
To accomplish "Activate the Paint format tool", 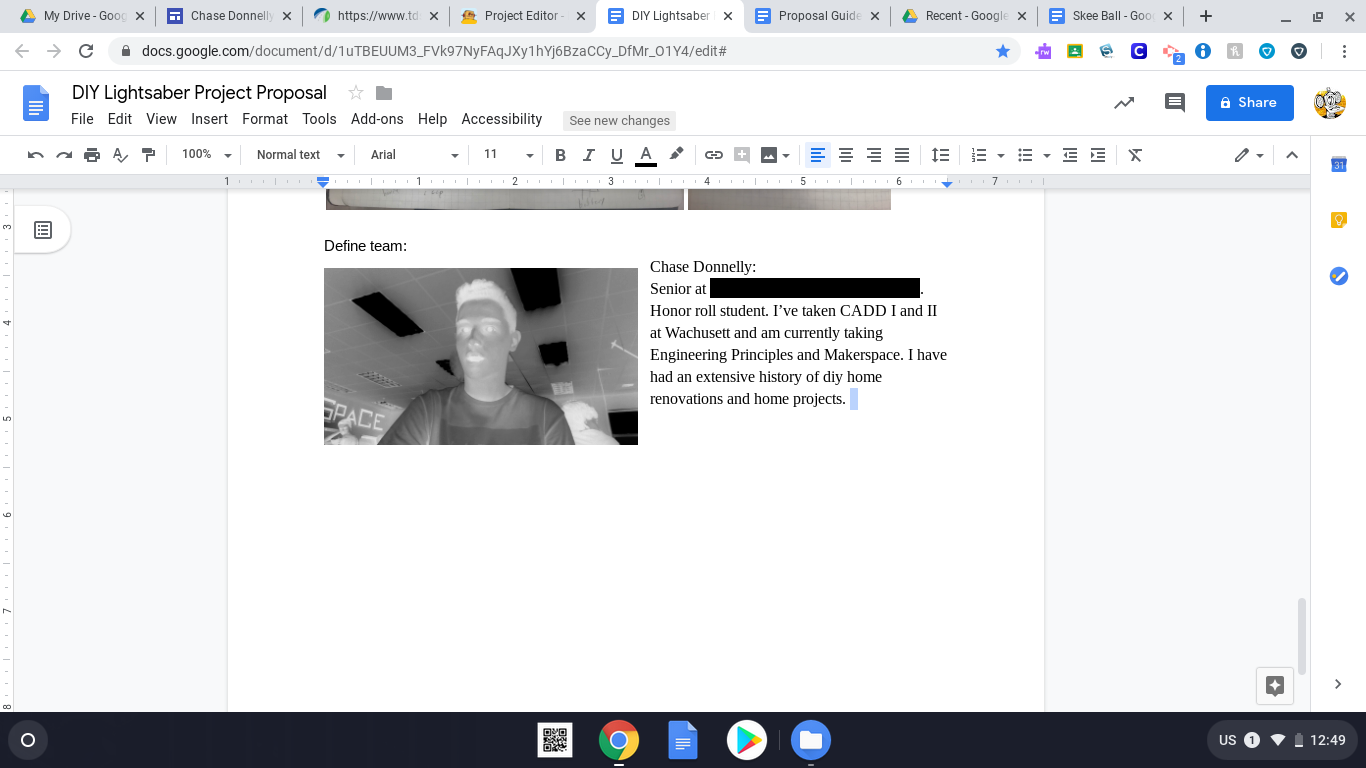I will point(148,155).
